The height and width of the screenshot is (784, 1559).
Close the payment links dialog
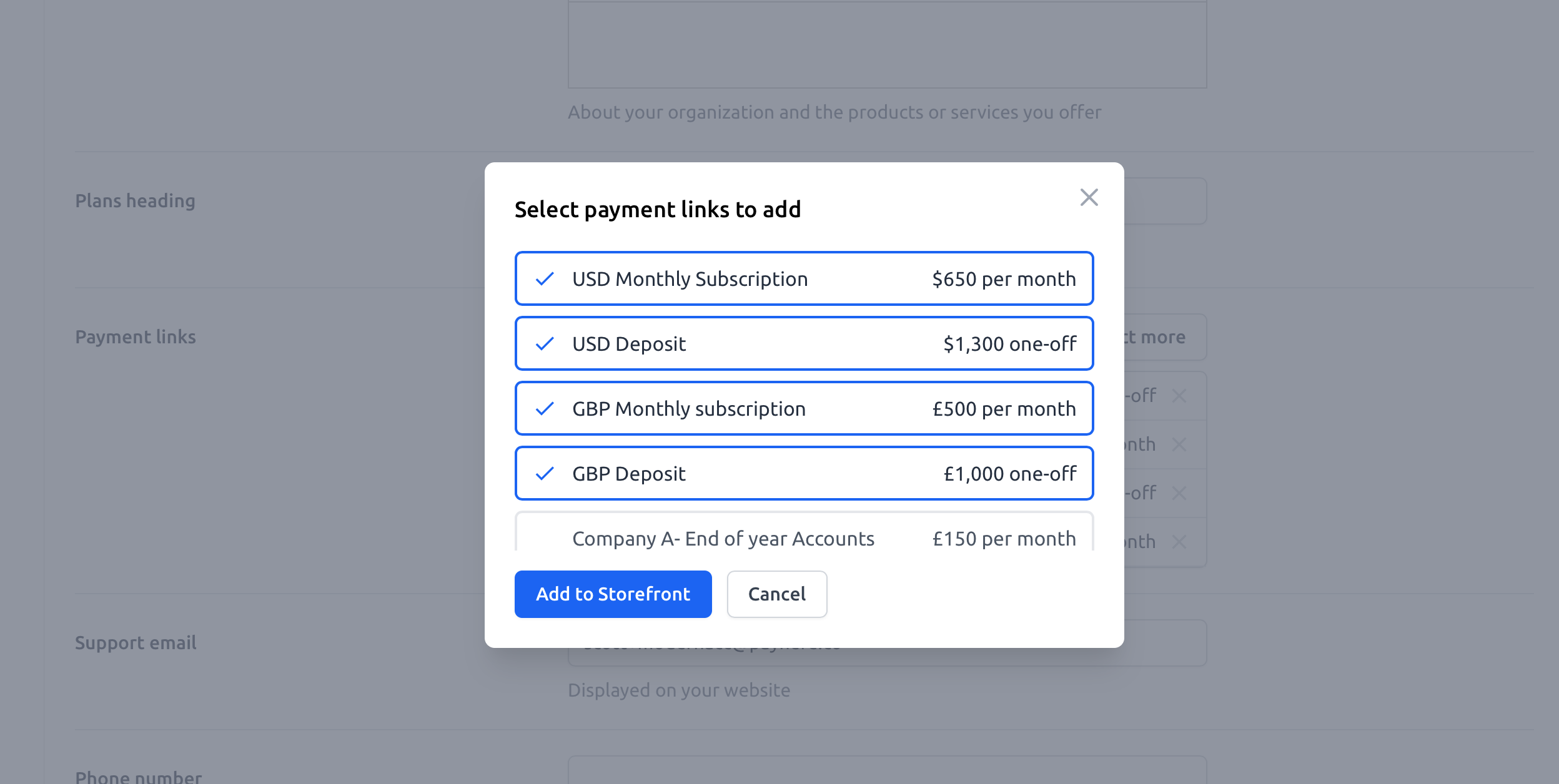[1089, 197]
